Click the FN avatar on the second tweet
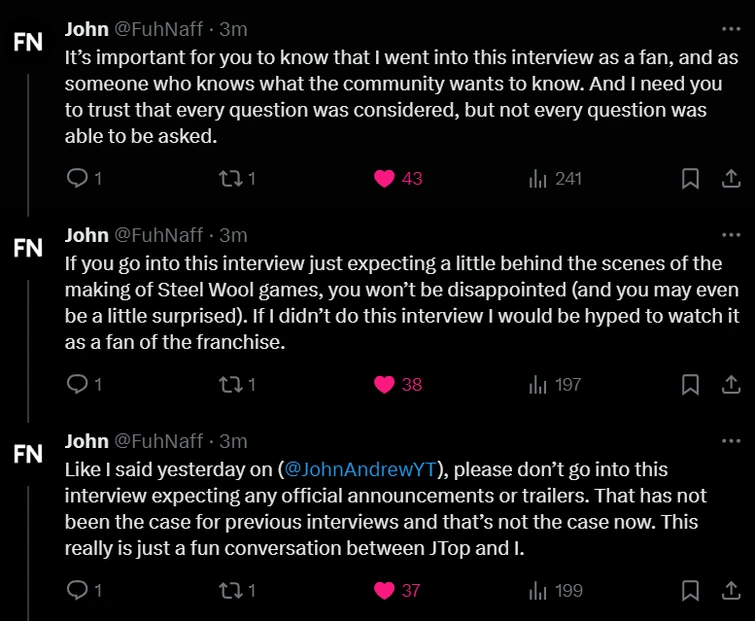This screenshot has height=621, width=755. pyautogui.click(x=28, y=248)
